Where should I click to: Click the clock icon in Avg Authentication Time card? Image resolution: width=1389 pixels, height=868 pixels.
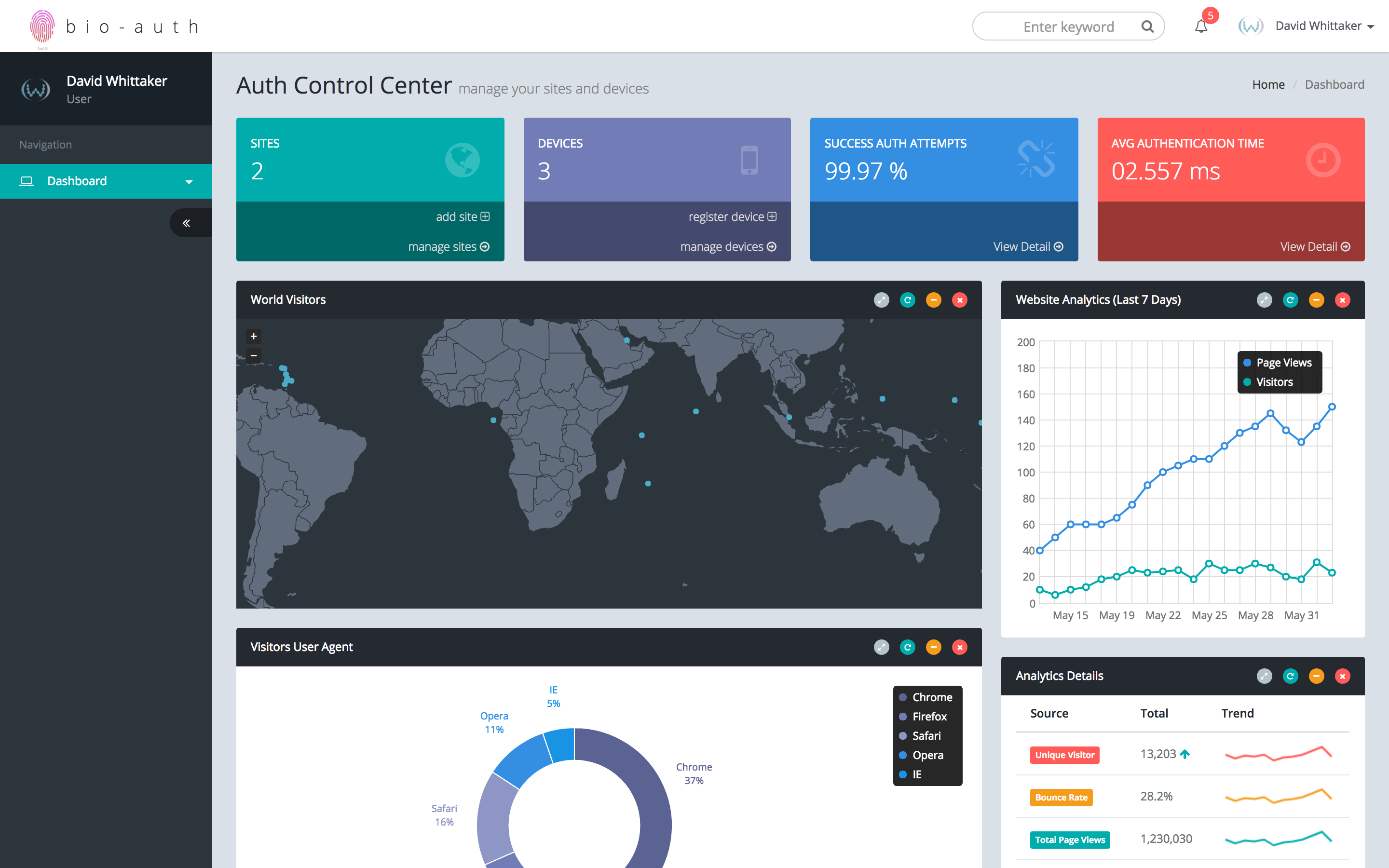1323,160
